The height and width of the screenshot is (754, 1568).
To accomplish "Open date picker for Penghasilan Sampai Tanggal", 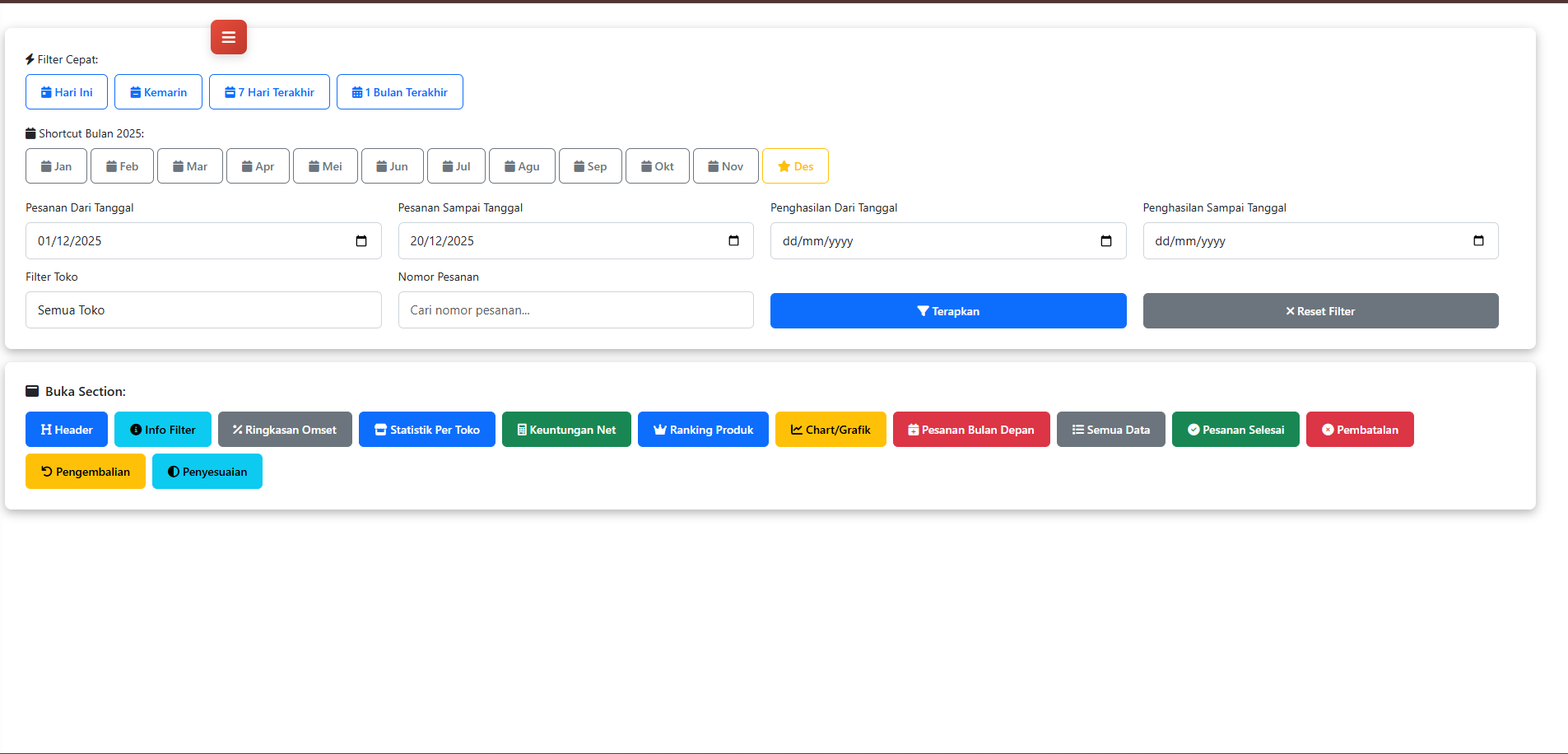I will coord(1478,241).
